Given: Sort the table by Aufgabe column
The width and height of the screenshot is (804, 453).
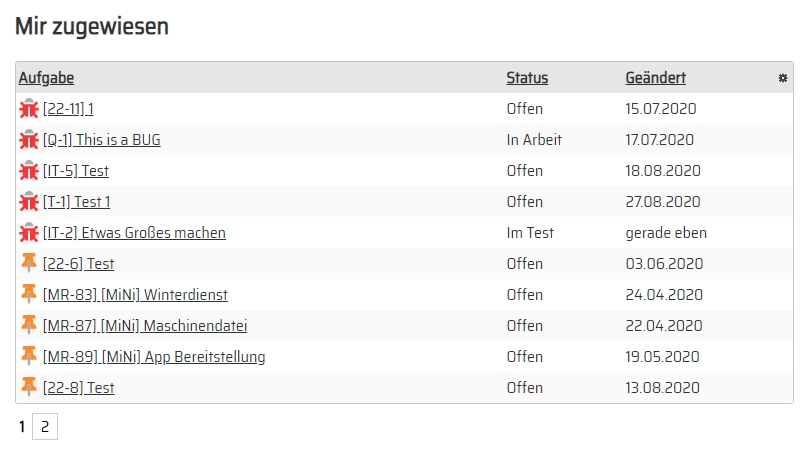Looking at the screenshot, I should pos(46,78).
